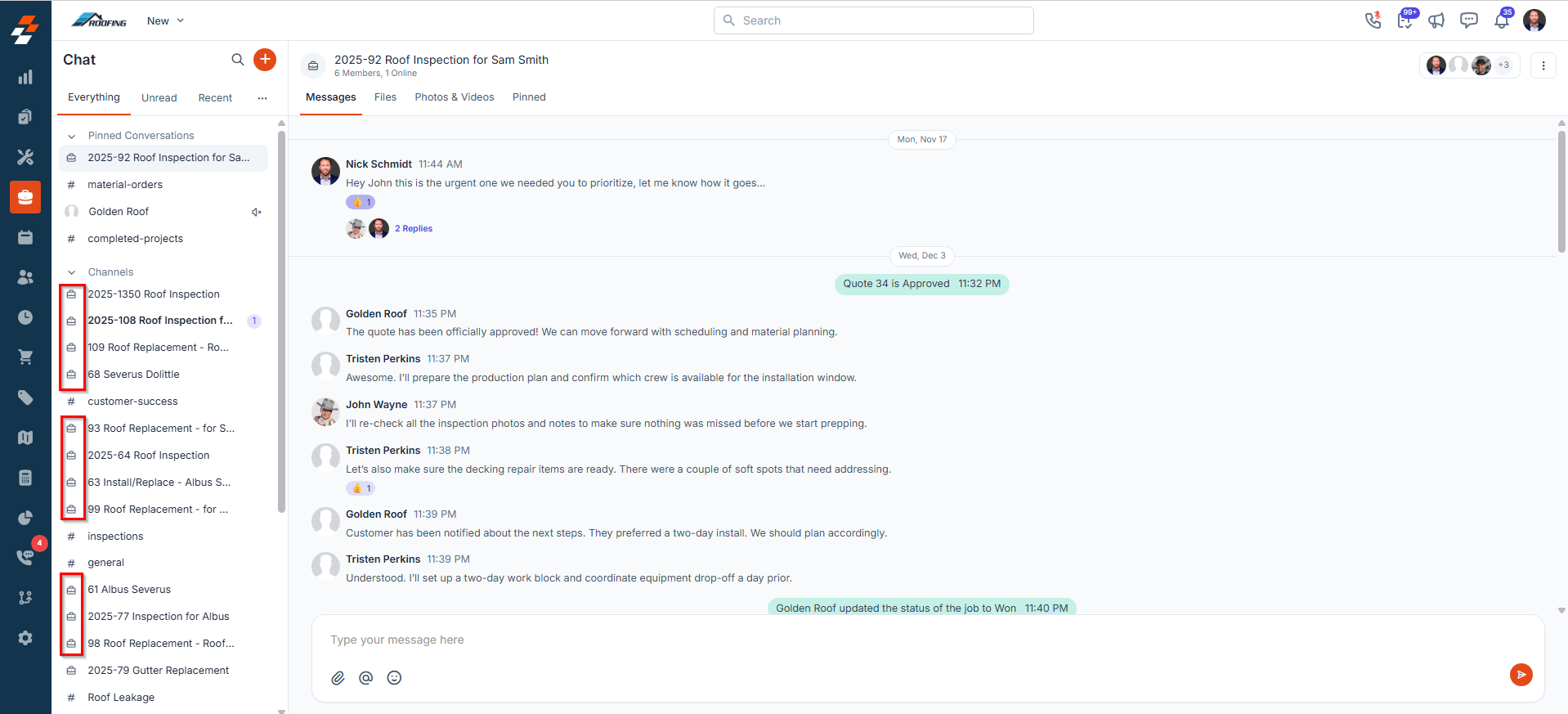The width and height of the screenshot is (1568, 714).
Task: Open the 68 Severus Dolittle channel
Action: (164, 375)
